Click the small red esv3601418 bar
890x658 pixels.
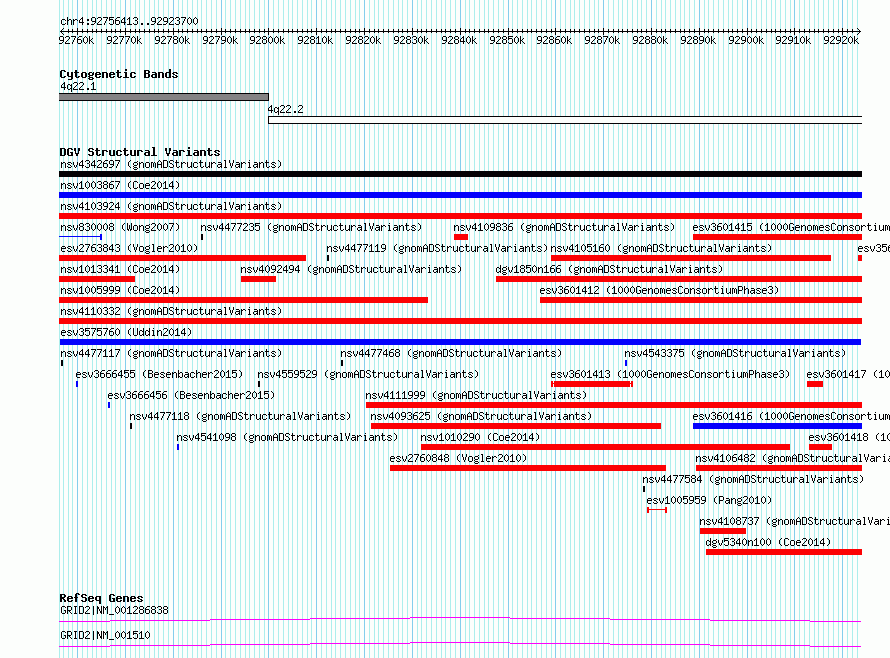point(820,447)
